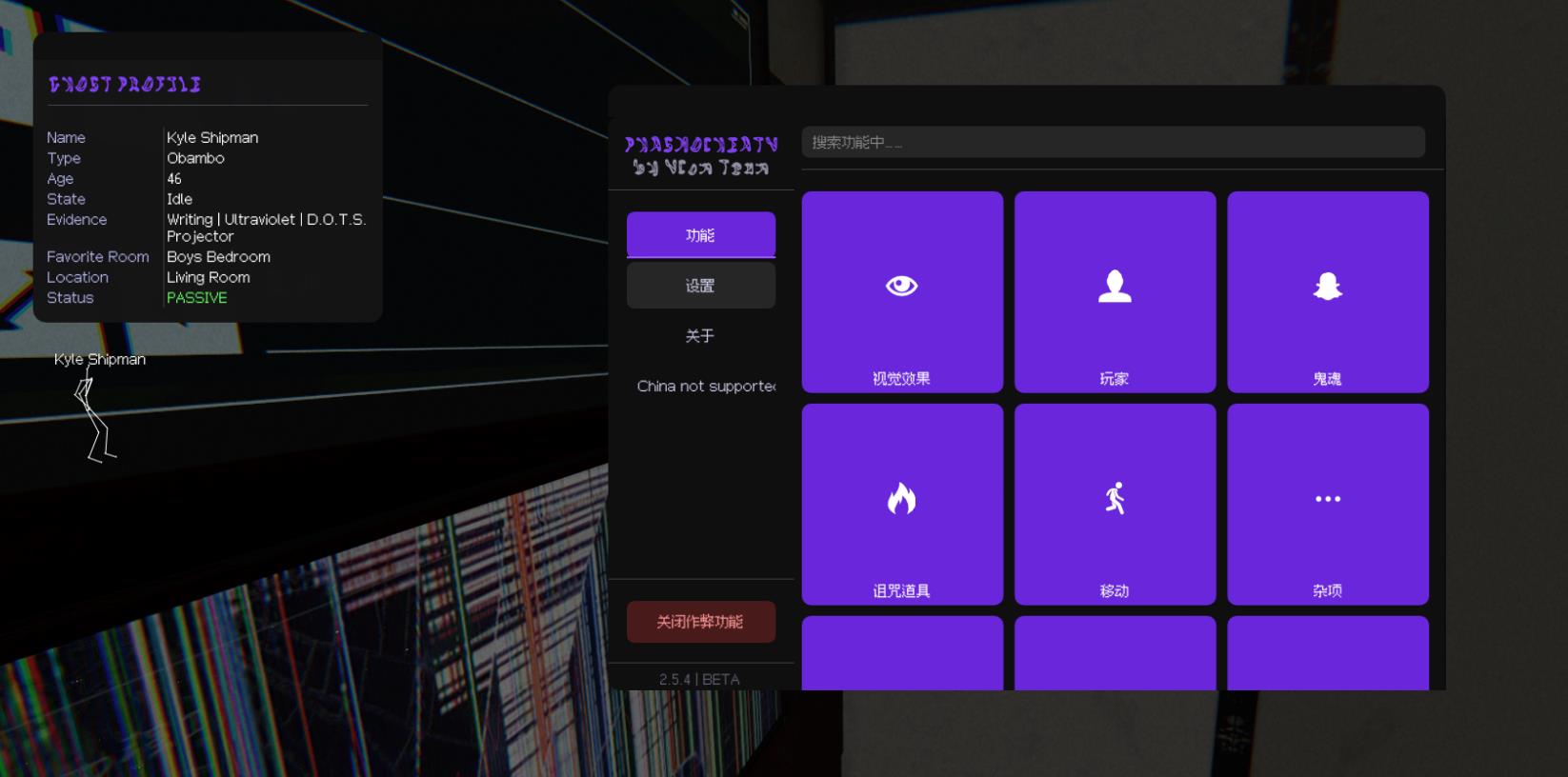The image size is (1568, 777).
Task: Click the Phasmophobia cheat menu logo title
Action: pos(701,155)
